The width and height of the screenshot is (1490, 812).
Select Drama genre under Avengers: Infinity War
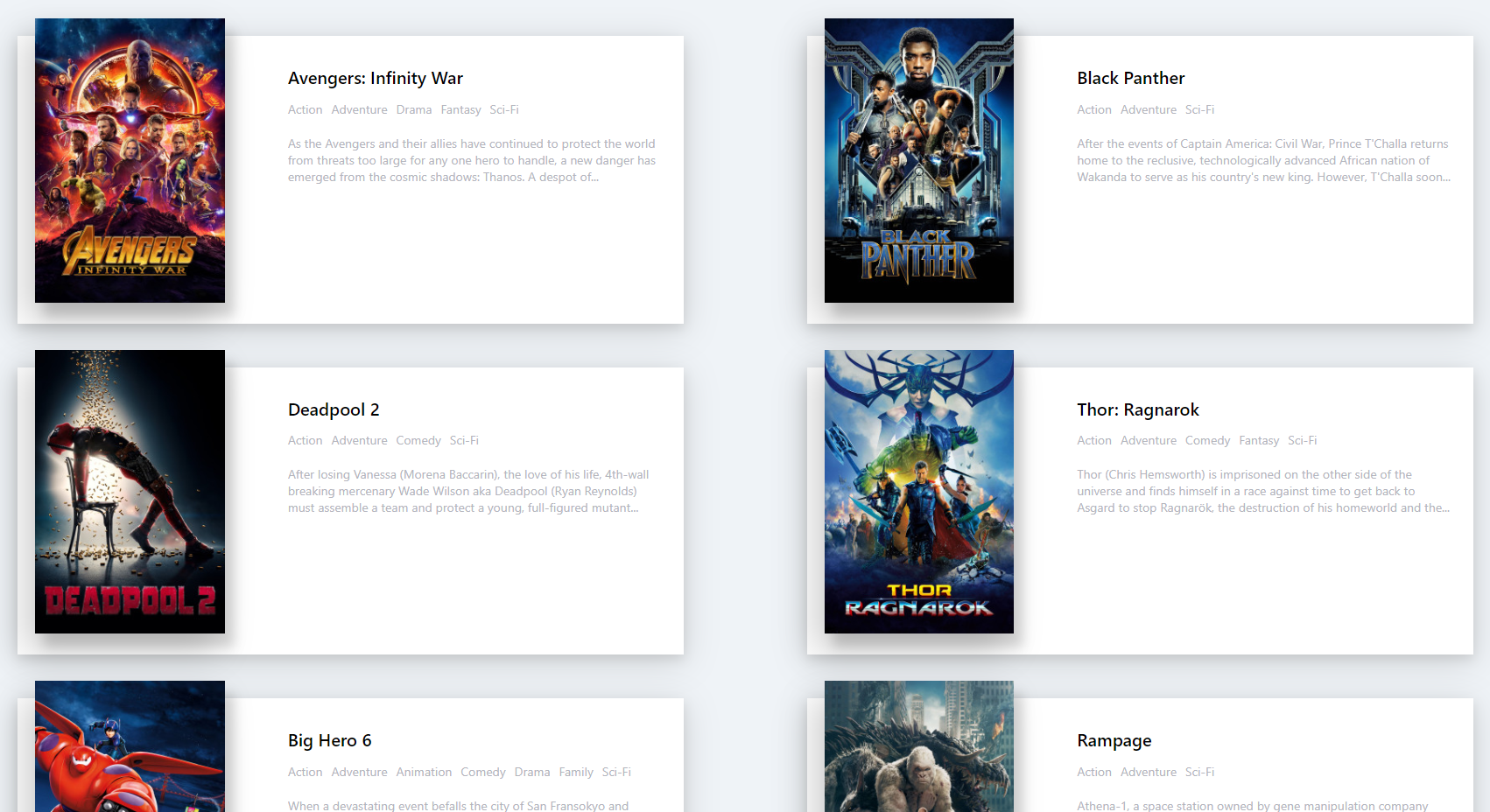(414, 109)
